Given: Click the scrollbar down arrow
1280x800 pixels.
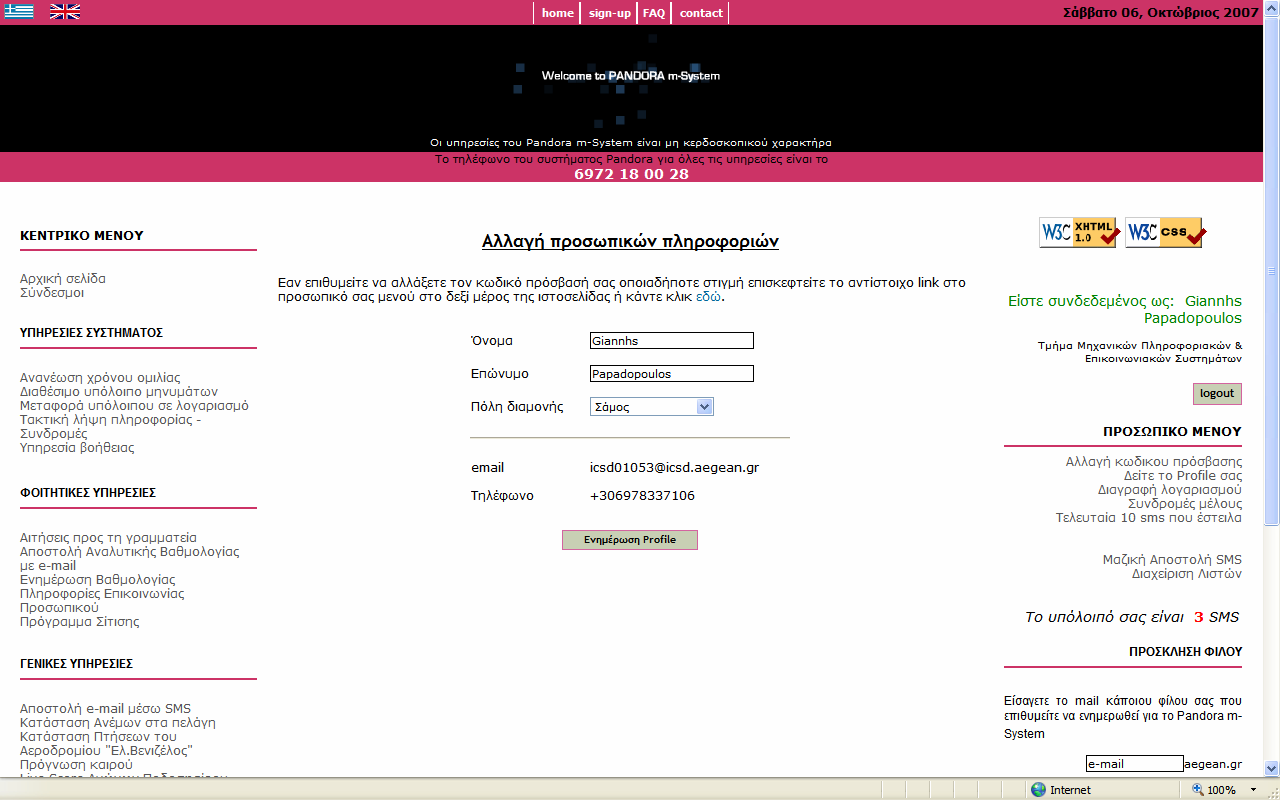Looking at the screenshot, I should (1272, 768).
